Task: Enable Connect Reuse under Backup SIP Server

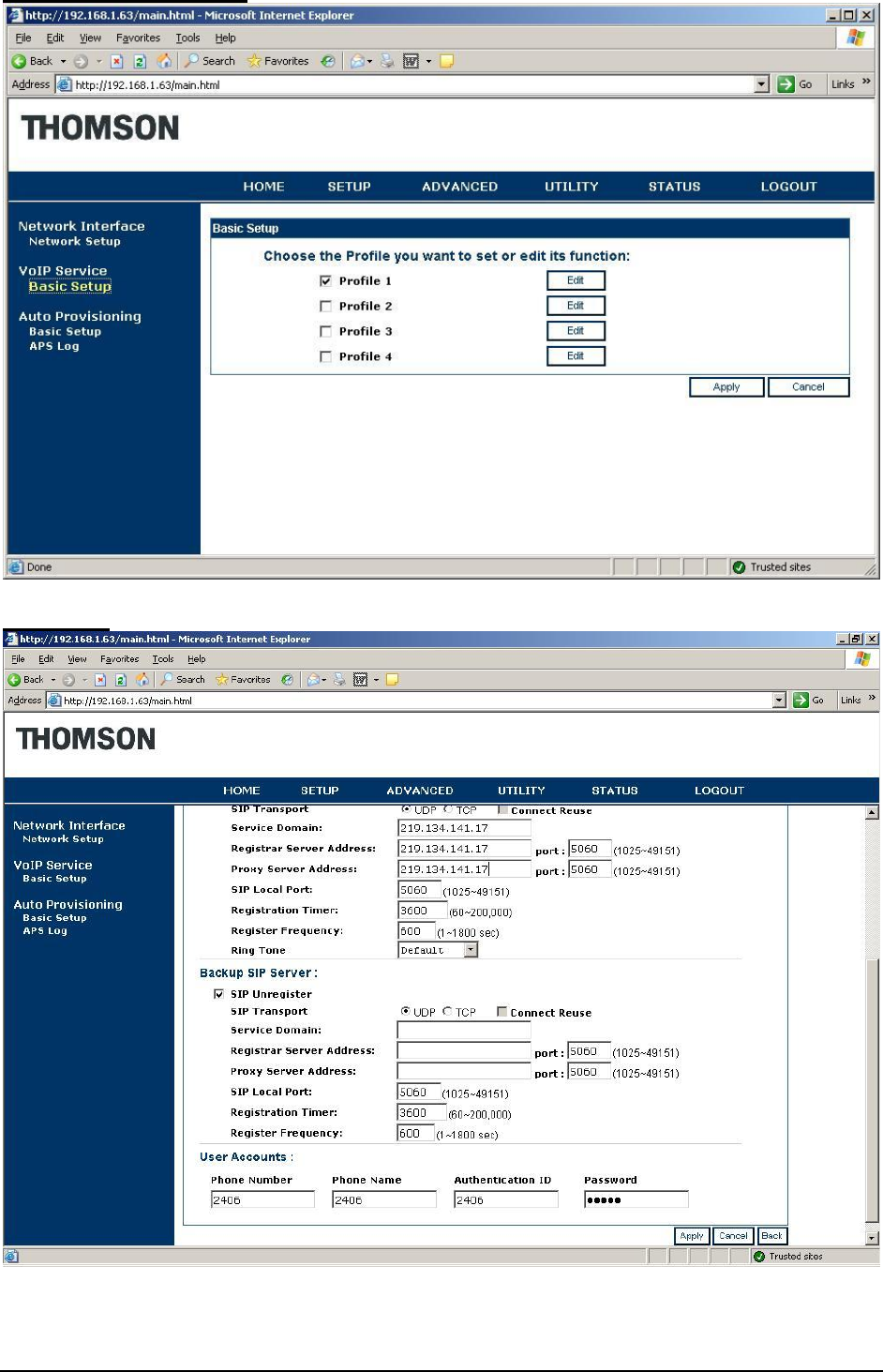Action: [x=502, y=1012]
